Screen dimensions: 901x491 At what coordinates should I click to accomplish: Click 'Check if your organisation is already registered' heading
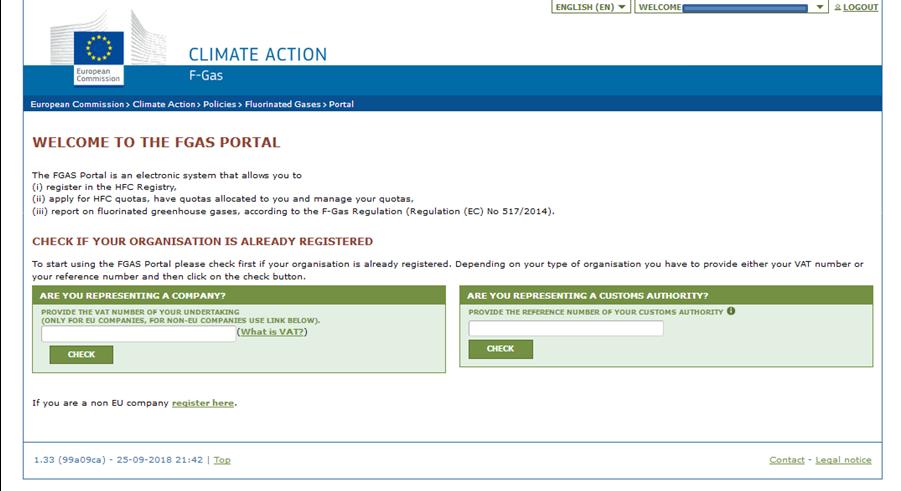pos(202,241)
